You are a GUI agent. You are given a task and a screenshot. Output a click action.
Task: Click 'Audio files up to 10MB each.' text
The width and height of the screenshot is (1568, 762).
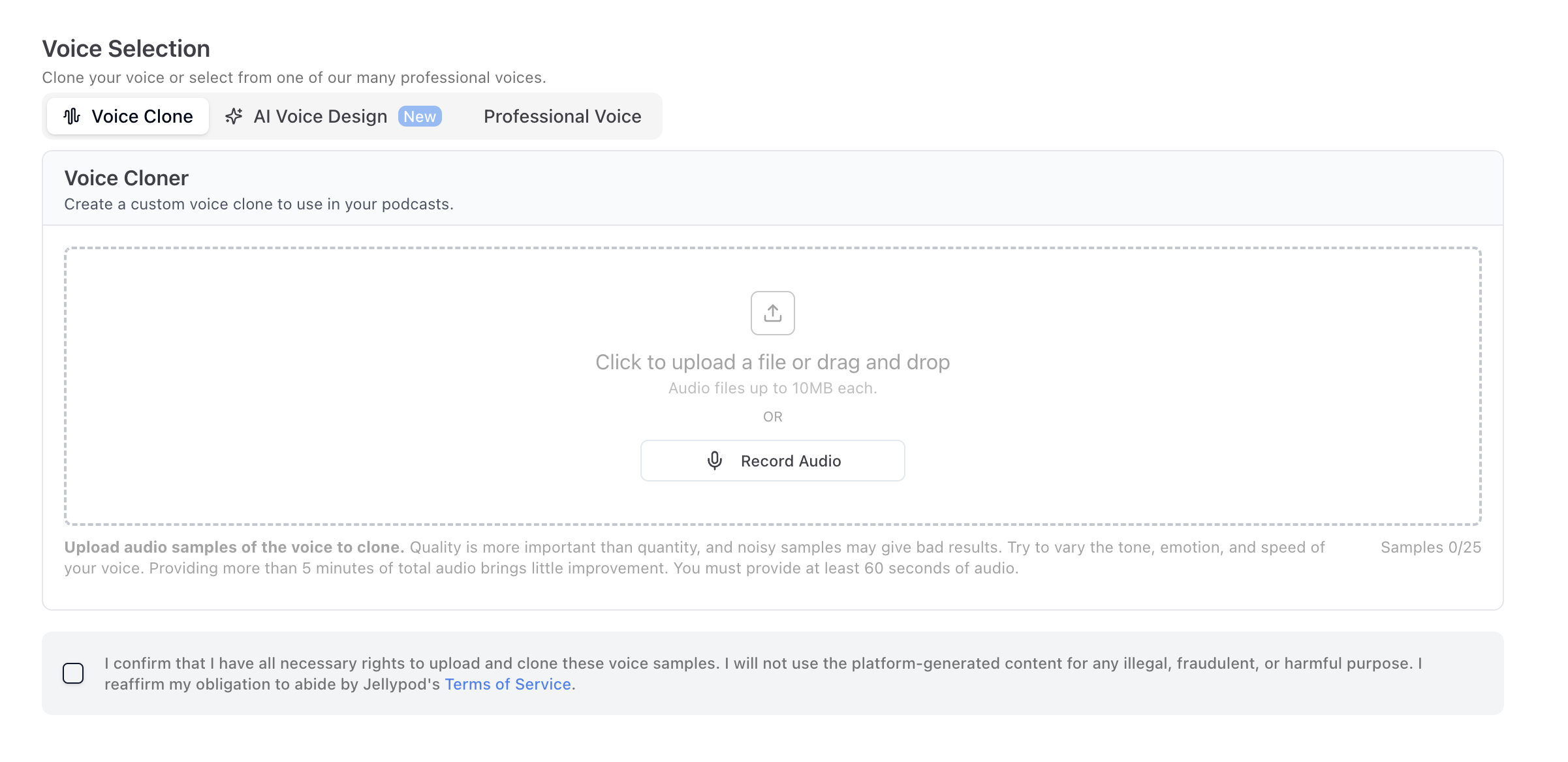click(x=772, y=388)
